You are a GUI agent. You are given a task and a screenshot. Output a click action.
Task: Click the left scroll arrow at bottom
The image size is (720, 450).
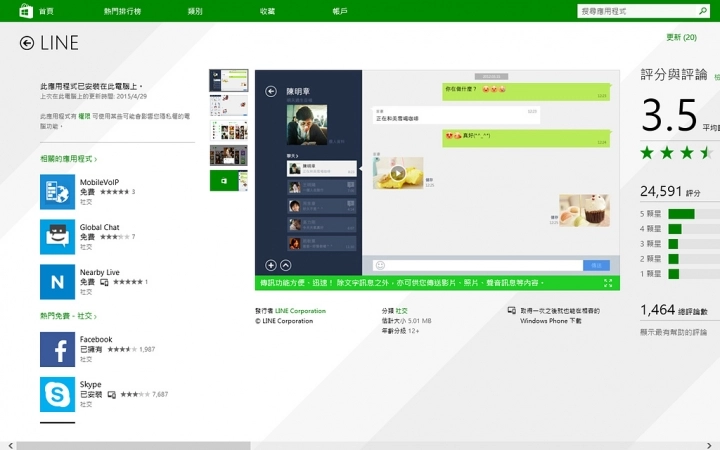[x=11, y=446]
